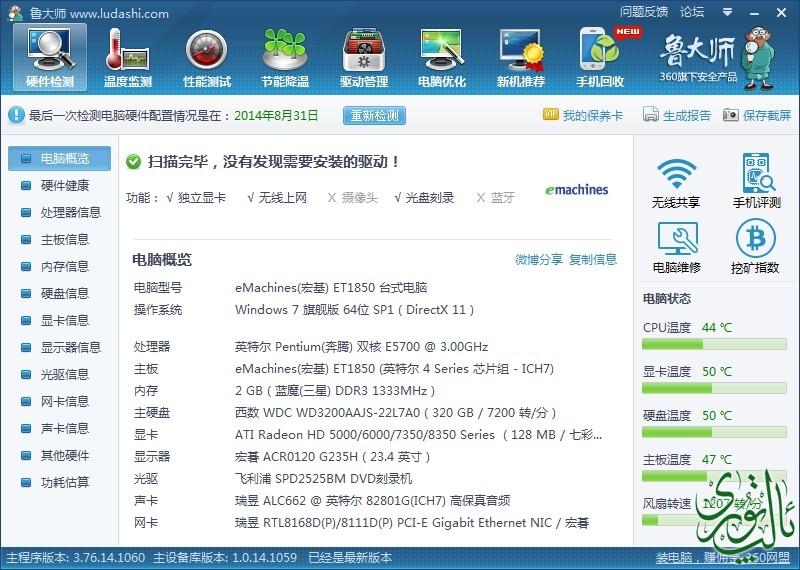Open 电脑维修 computer repair tool
This screenshot has height=570, width=800.
pyautogui.click(x=677, y=247)
